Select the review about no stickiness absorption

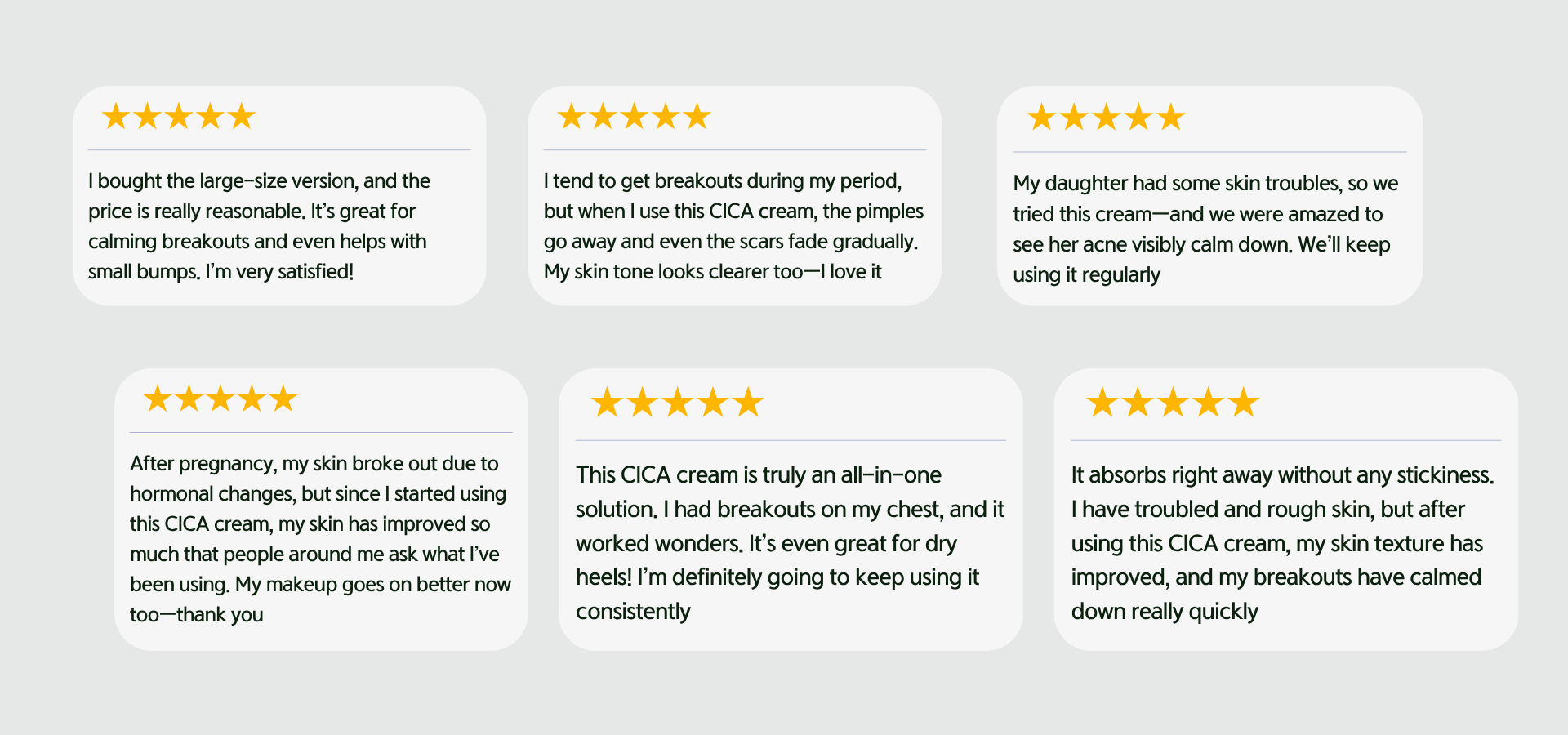[1282, 543]
